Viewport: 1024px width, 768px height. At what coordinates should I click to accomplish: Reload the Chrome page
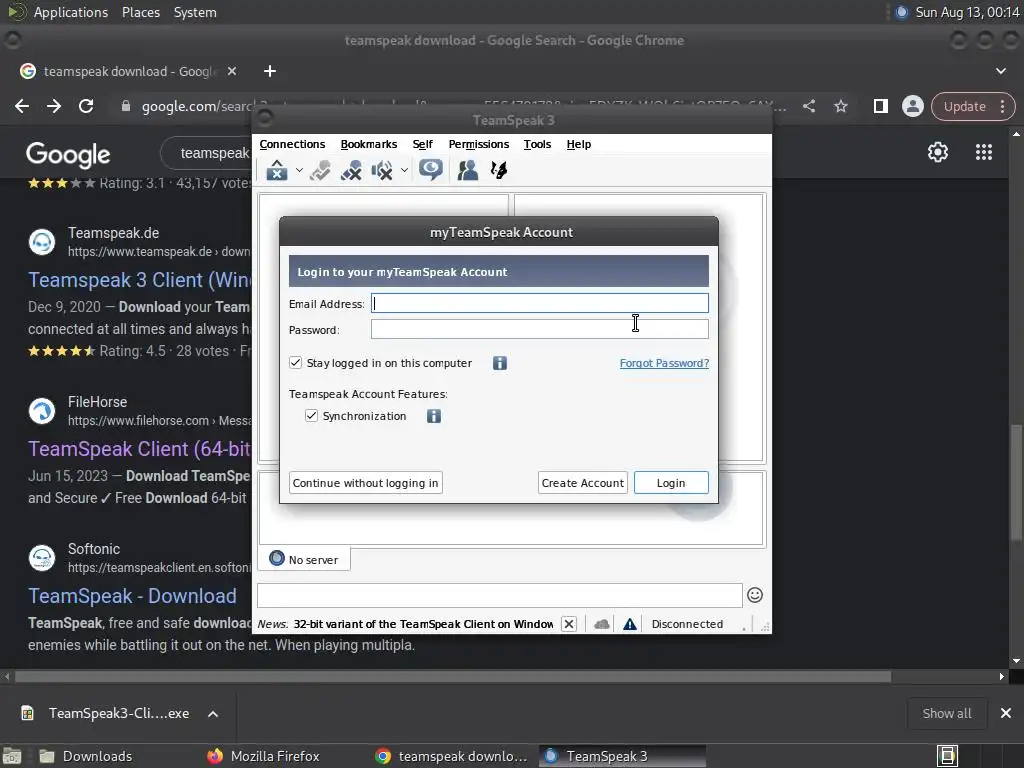coord(86,106)
